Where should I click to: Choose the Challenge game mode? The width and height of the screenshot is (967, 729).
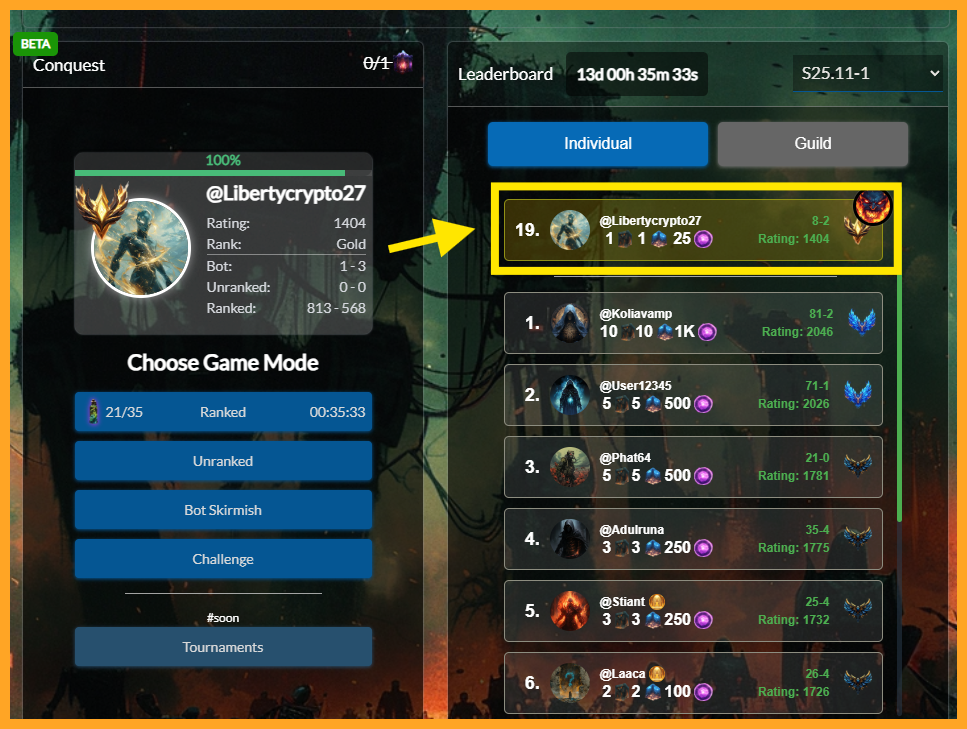click(223, 559)
